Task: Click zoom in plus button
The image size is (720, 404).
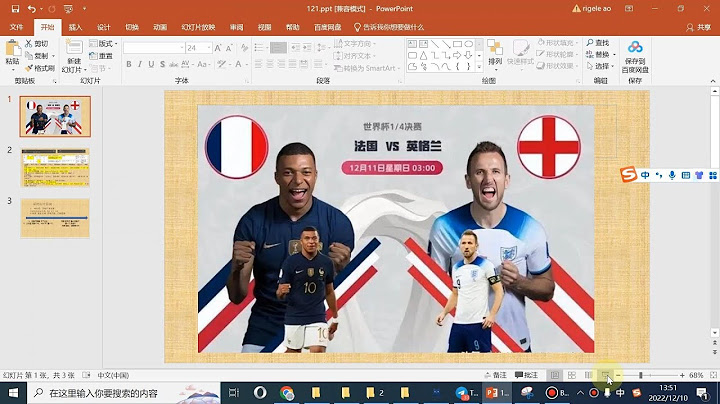Action: [x=682, y=375]
